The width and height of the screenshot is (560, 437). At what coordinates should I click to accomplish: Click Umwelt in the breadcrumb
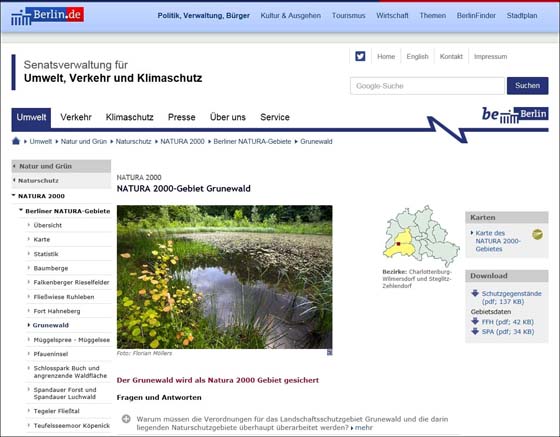tap(41, 141)
